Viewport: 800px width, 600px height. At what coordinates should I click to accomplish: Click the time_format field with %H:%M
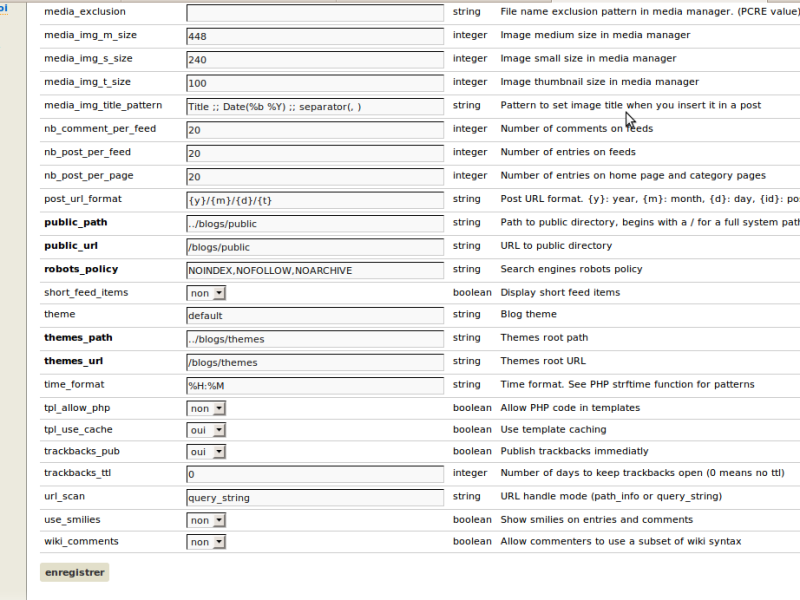315,386
